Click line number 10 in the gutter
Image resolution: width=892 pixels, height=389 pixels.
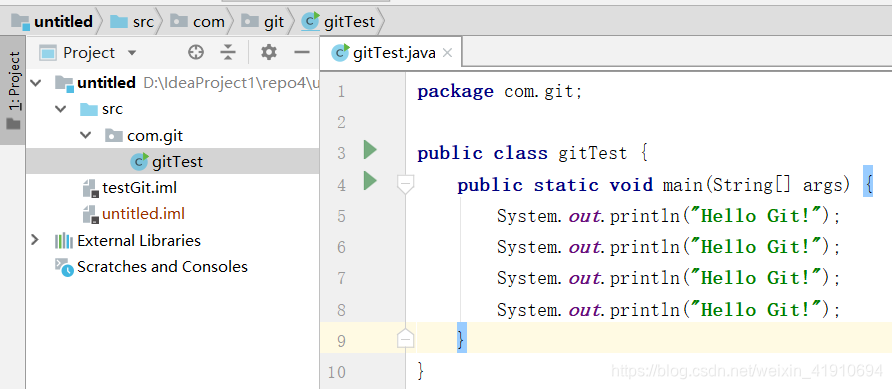[x=337, y=372]
